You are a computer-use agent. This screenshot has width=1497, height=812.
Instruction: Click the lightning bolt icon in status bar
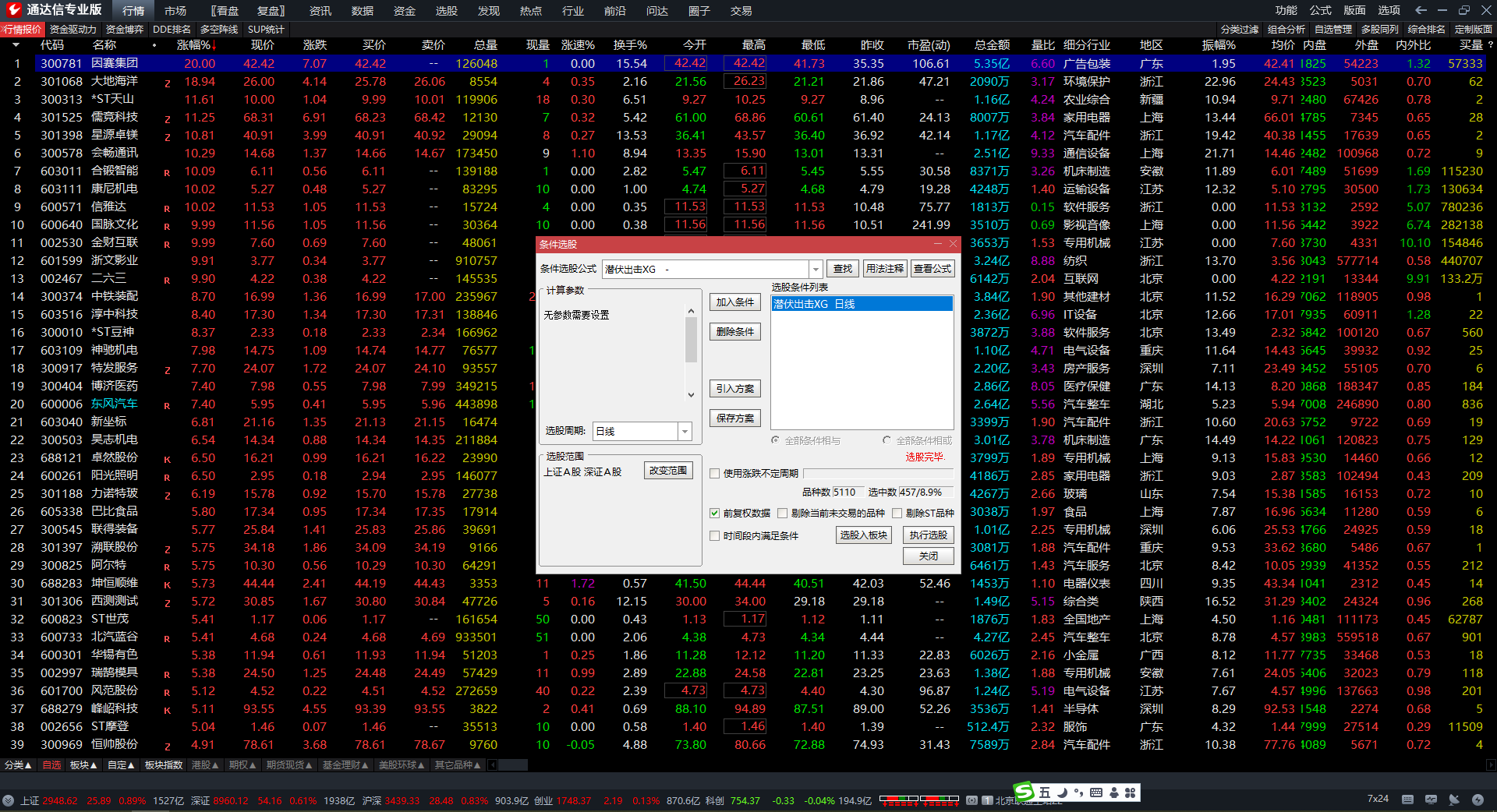click(x=1478, y=800)
